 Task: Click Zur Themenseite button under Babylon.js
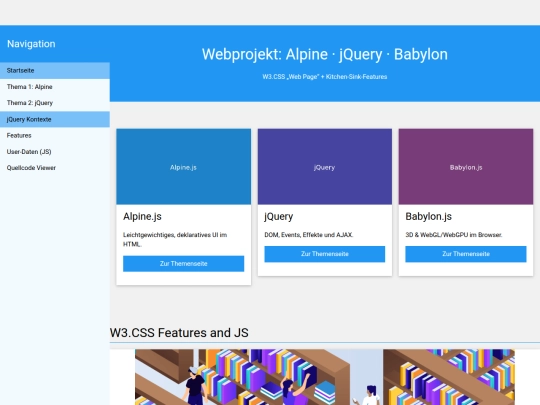coord(466,254)
